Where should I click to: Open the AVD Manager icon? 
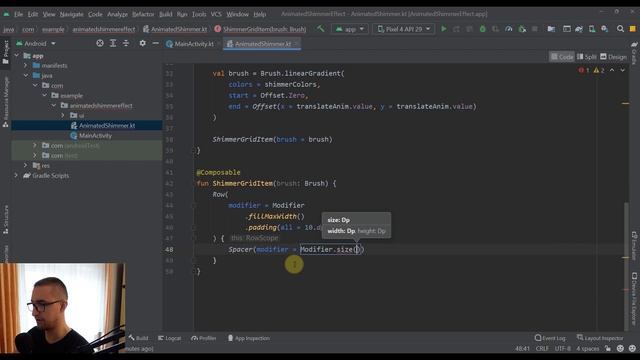click(592, 29)
